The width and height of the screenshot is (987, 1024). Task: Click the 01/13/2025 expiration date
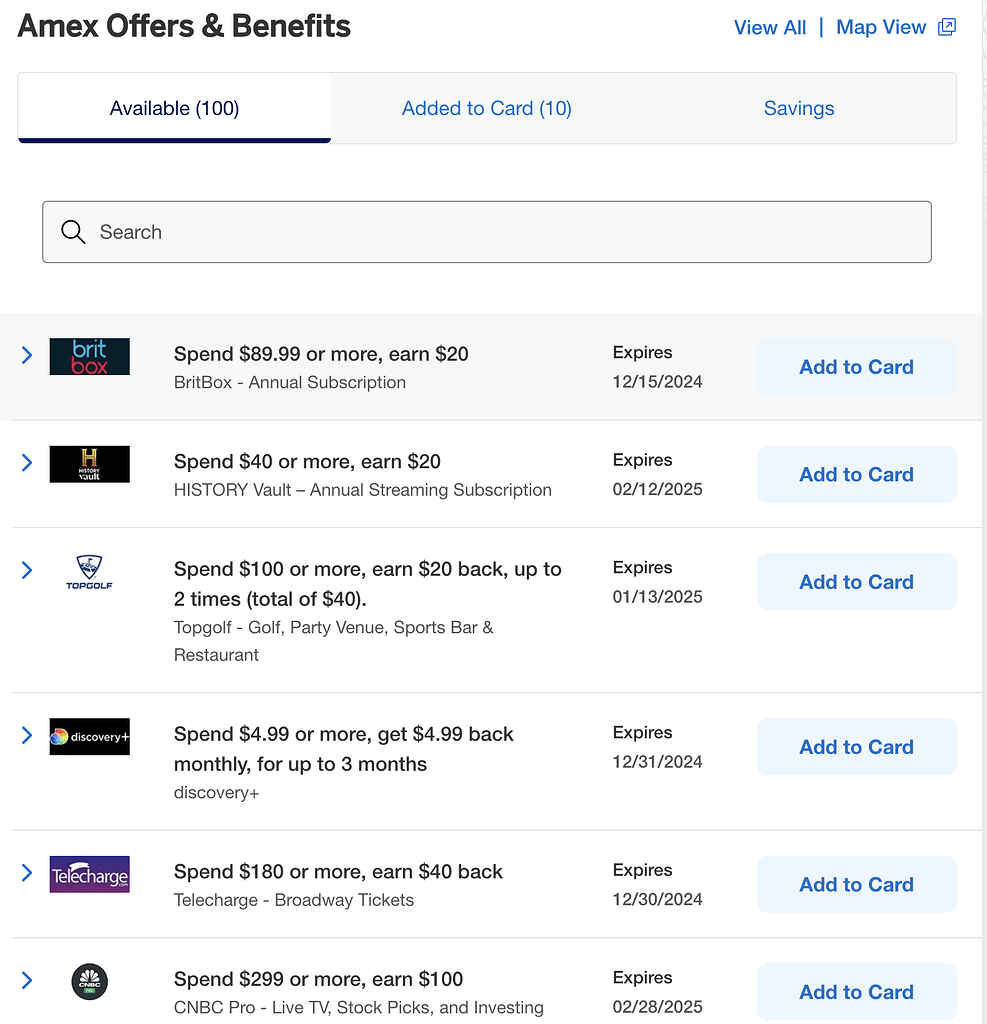coord(657,597)
